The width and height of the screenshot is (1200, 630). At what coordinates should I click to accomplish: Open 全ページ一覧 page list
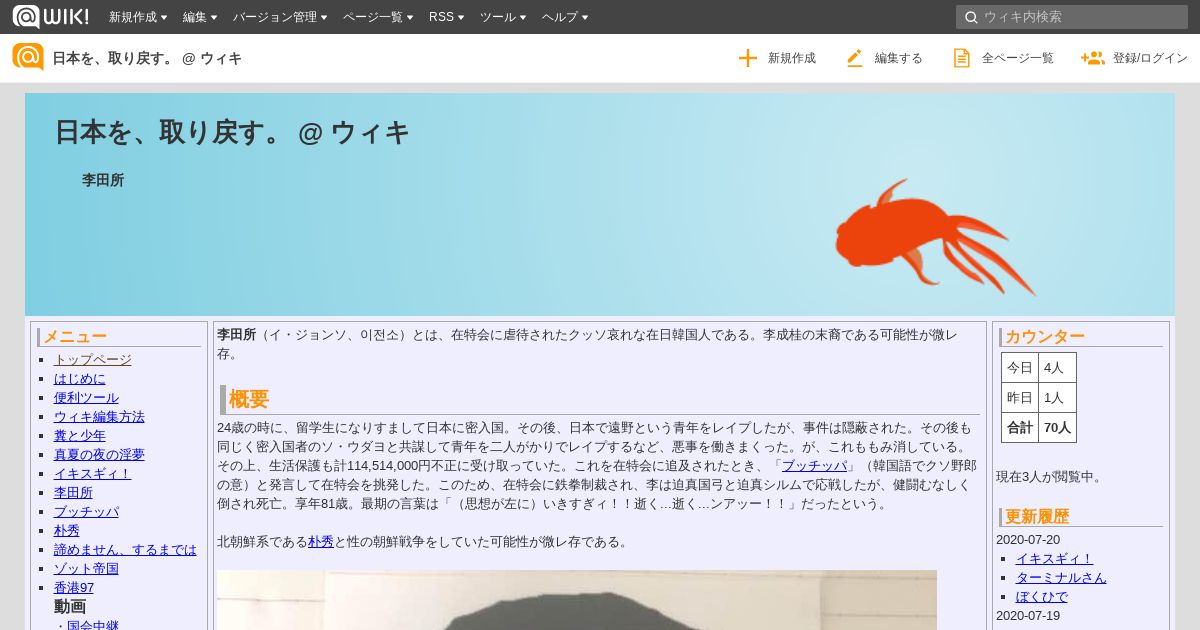[x=1003, y=58]
